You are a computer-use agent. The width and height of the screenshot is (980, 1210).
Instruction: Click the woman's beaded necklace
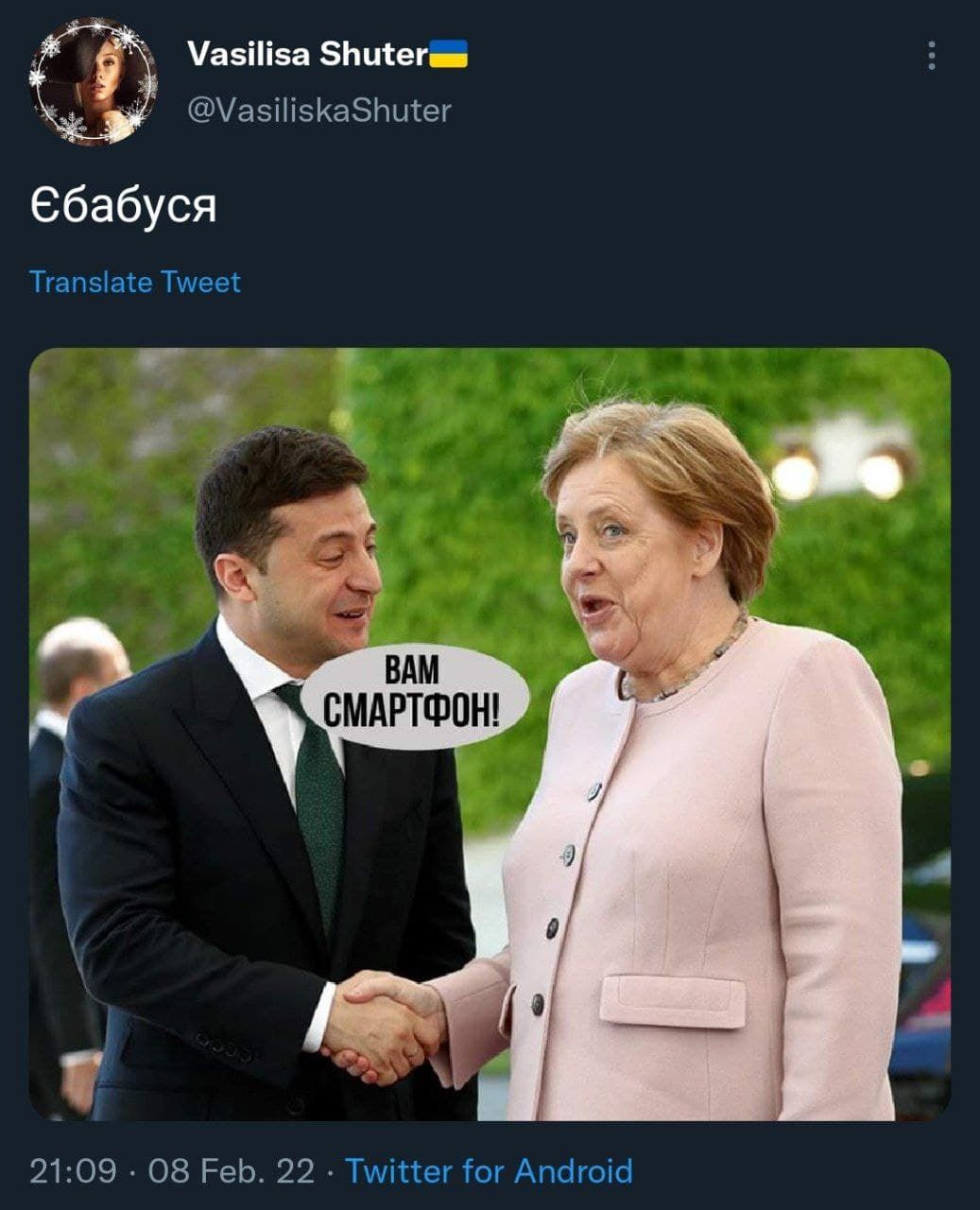687,663
